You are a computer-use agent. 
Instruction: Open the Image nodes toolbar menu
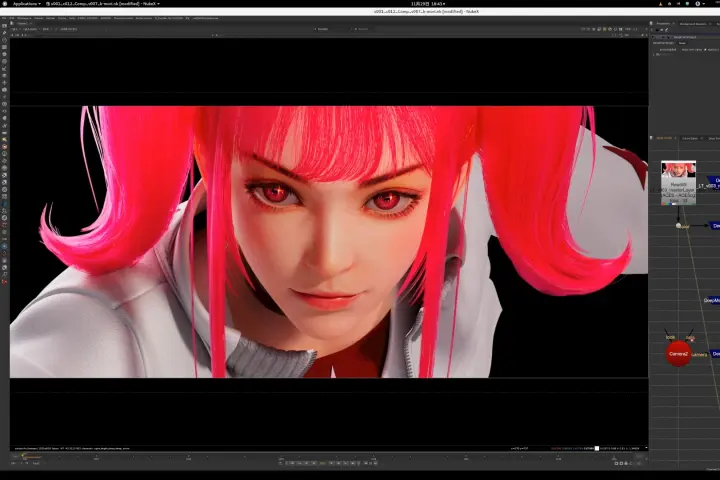pyautogui.click(x=5, y=26)
